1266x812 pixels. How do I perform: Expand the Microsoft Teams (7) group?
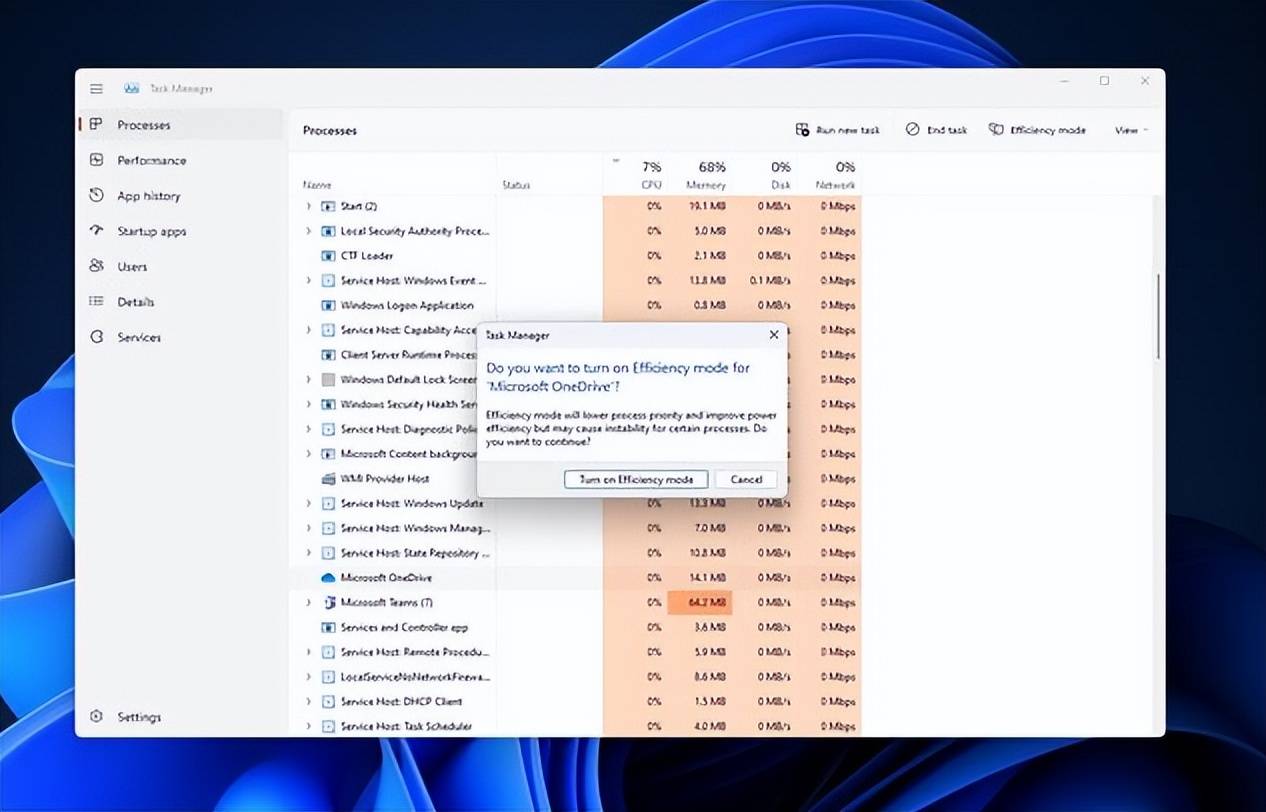click(x=309, y=603)
